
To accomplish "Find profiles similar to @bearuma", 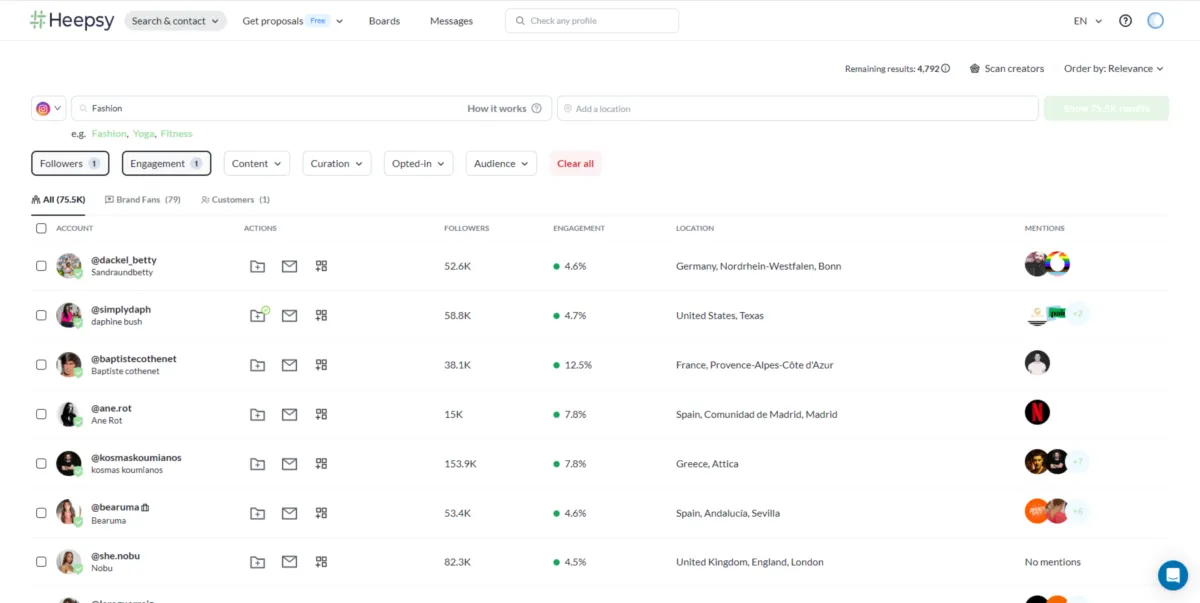I will (x=321, y=513).
